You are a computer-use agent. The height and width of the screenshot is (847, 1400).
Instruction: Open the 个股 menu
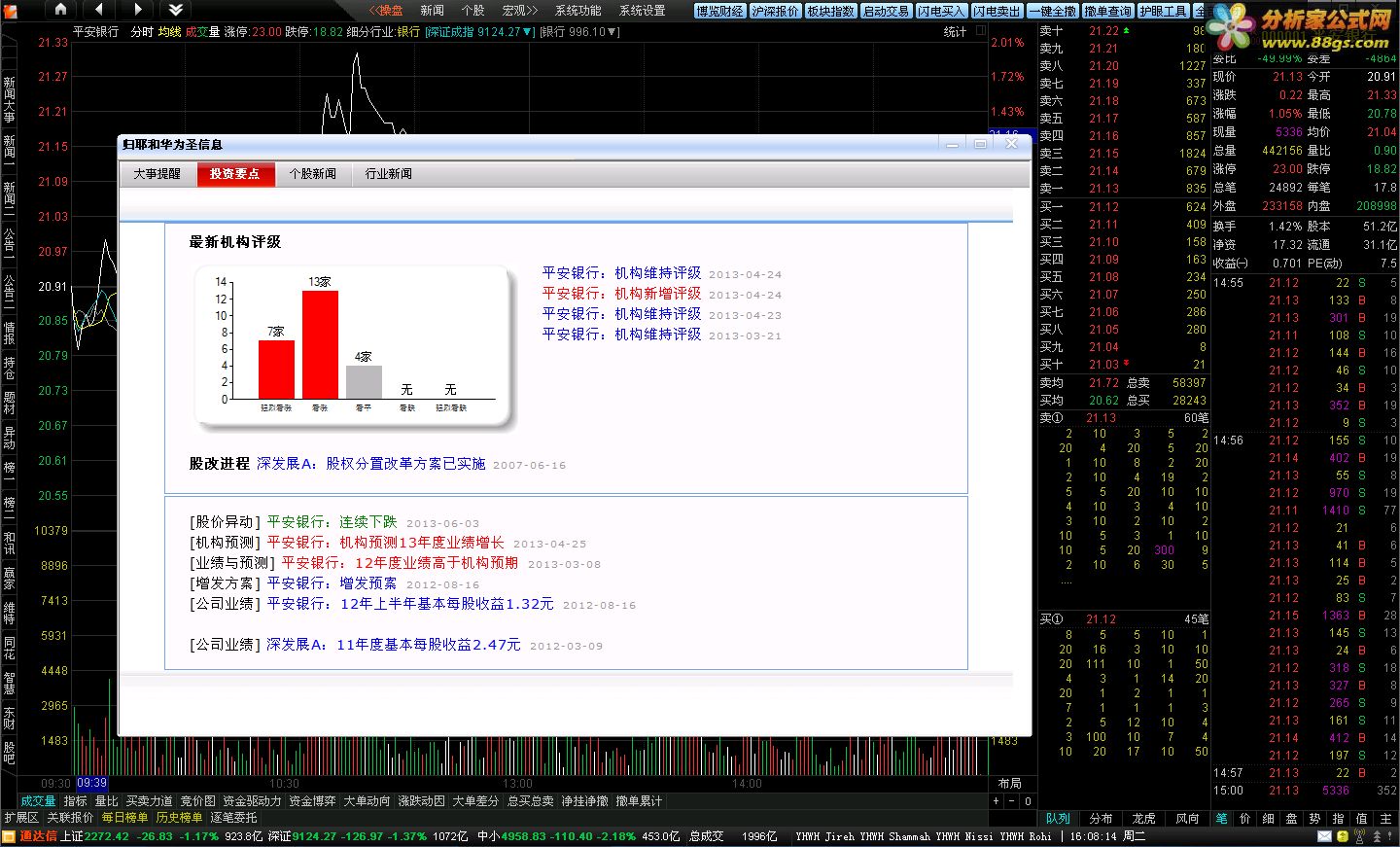click(472, 10)
